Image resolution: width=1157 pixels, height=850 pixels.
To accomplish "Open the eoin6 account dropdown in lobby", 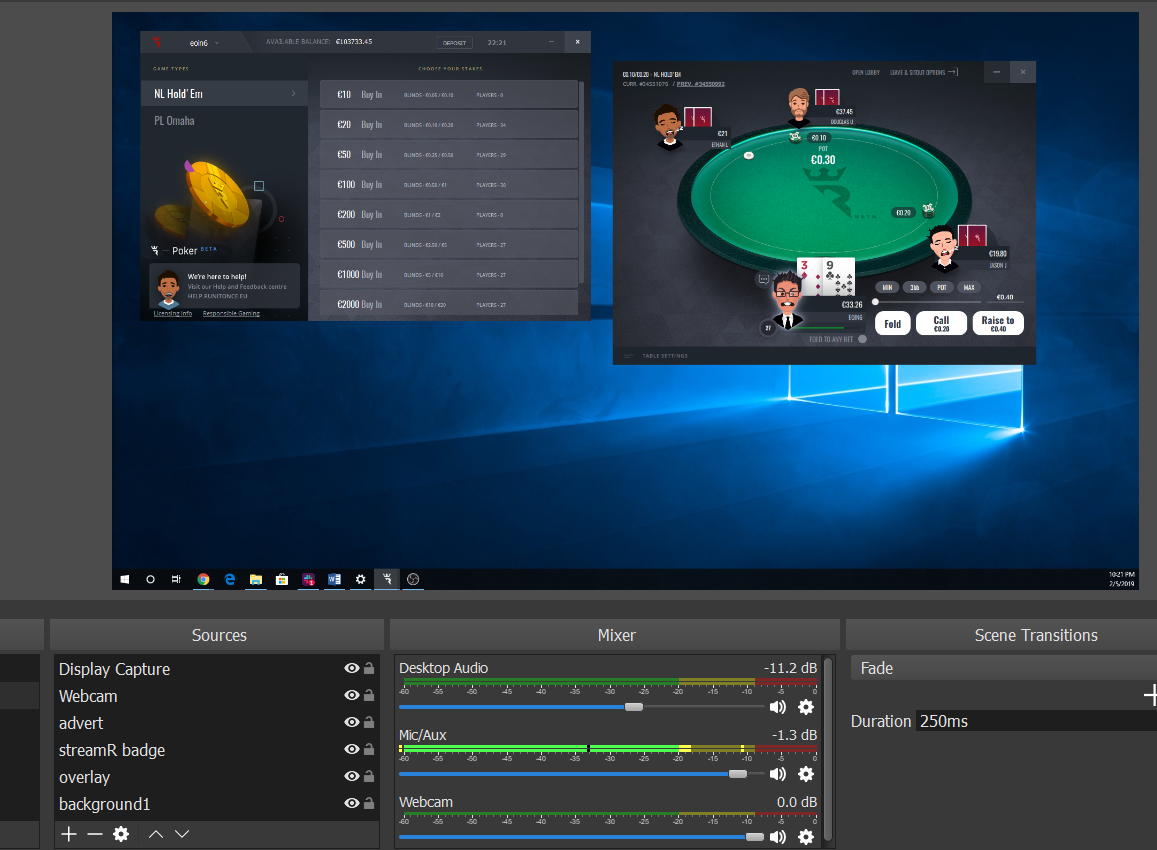I will pyautogui.click(x=204, y=43).
